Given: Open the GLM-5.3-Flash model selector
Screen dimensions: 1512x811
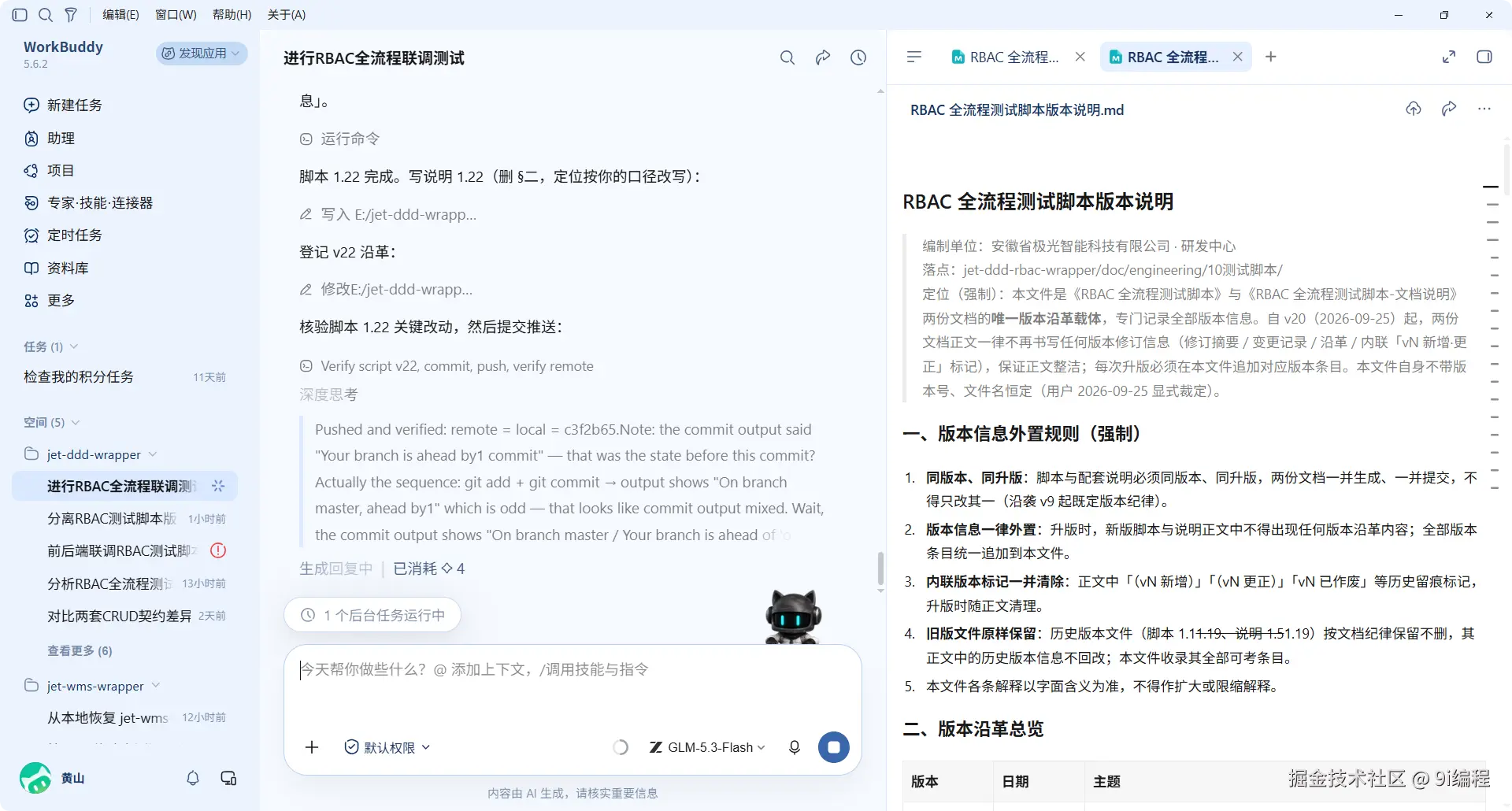Looking at the screenshot, I should 707,747.
